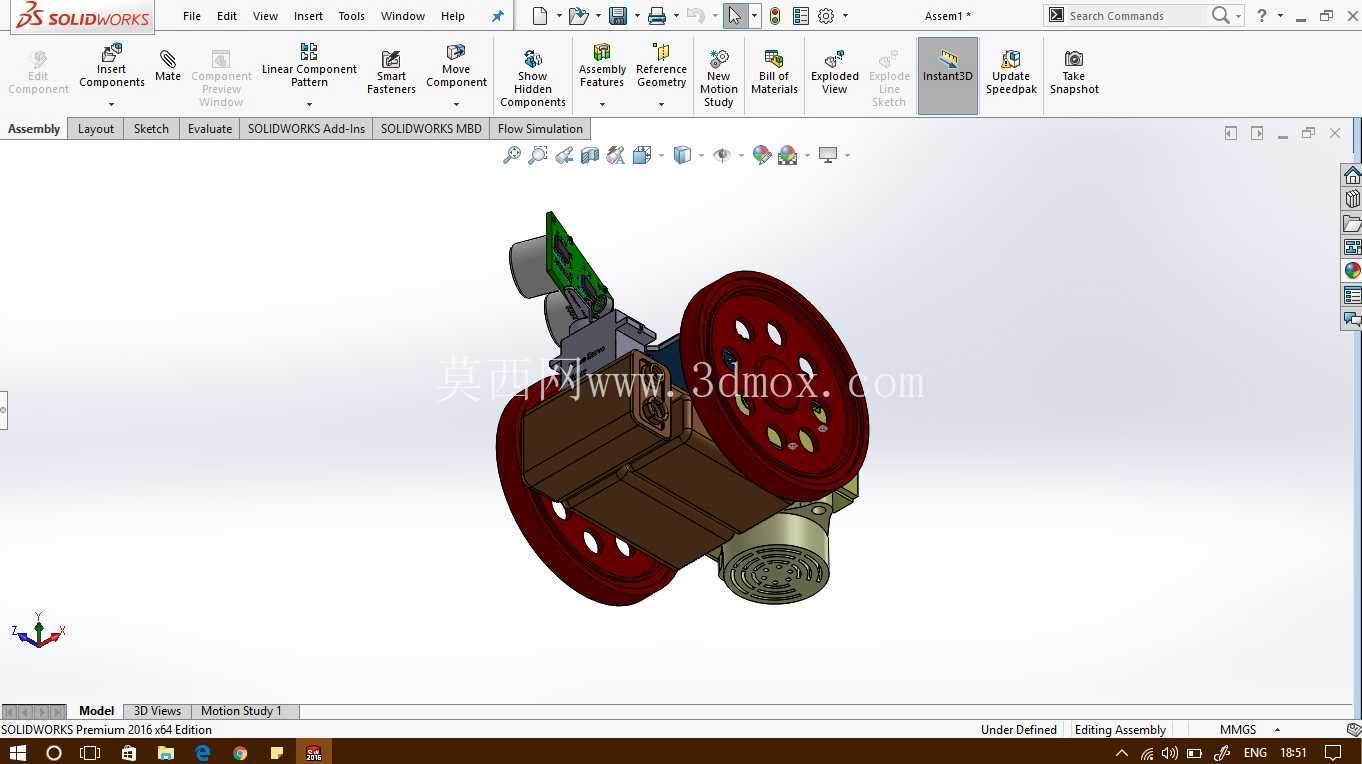
Task: Toggle Hide/Show Items eye icon
Action: pos(722,155)
